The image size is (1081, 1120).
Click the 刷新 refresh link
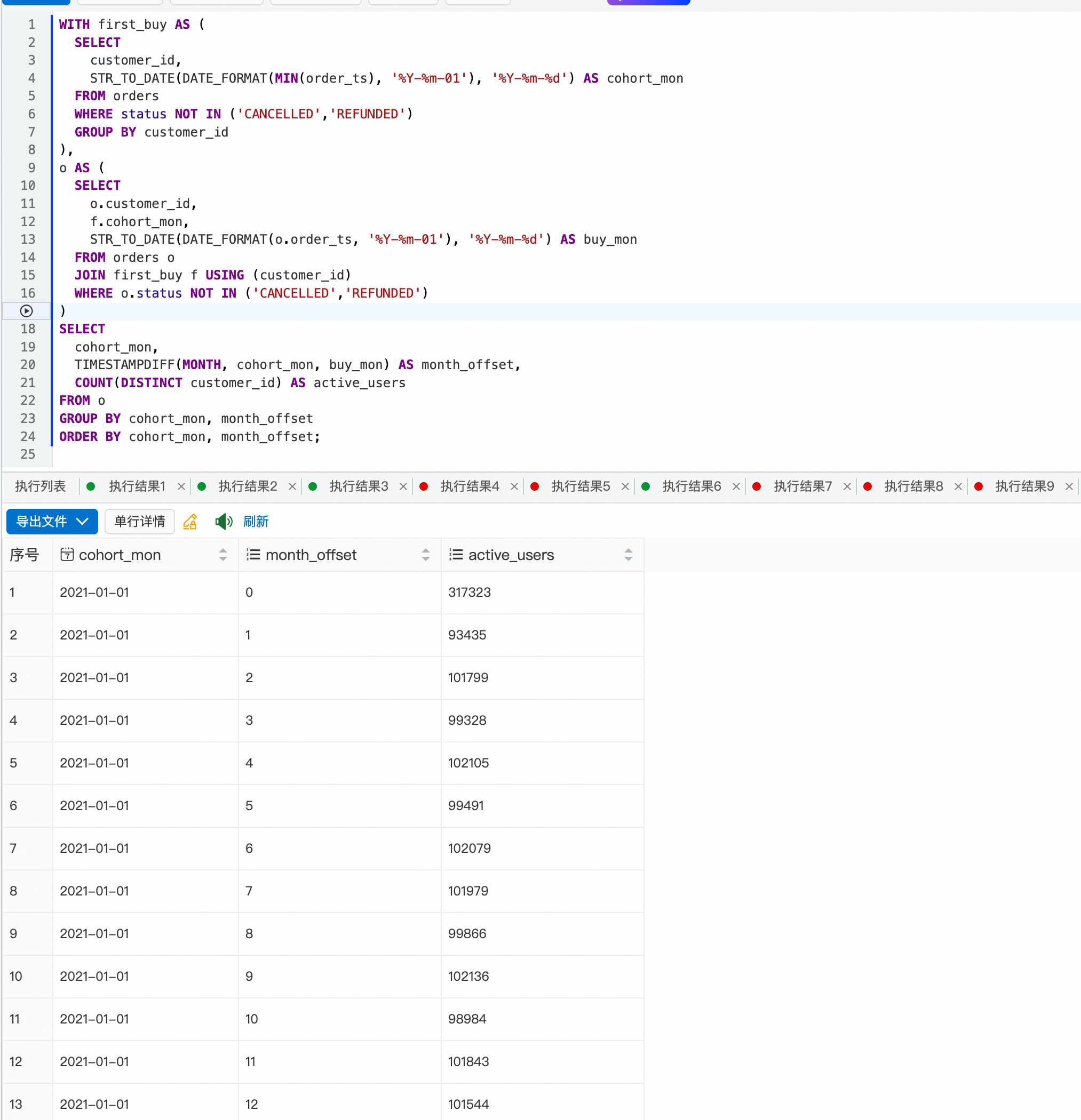pos(256,521)
